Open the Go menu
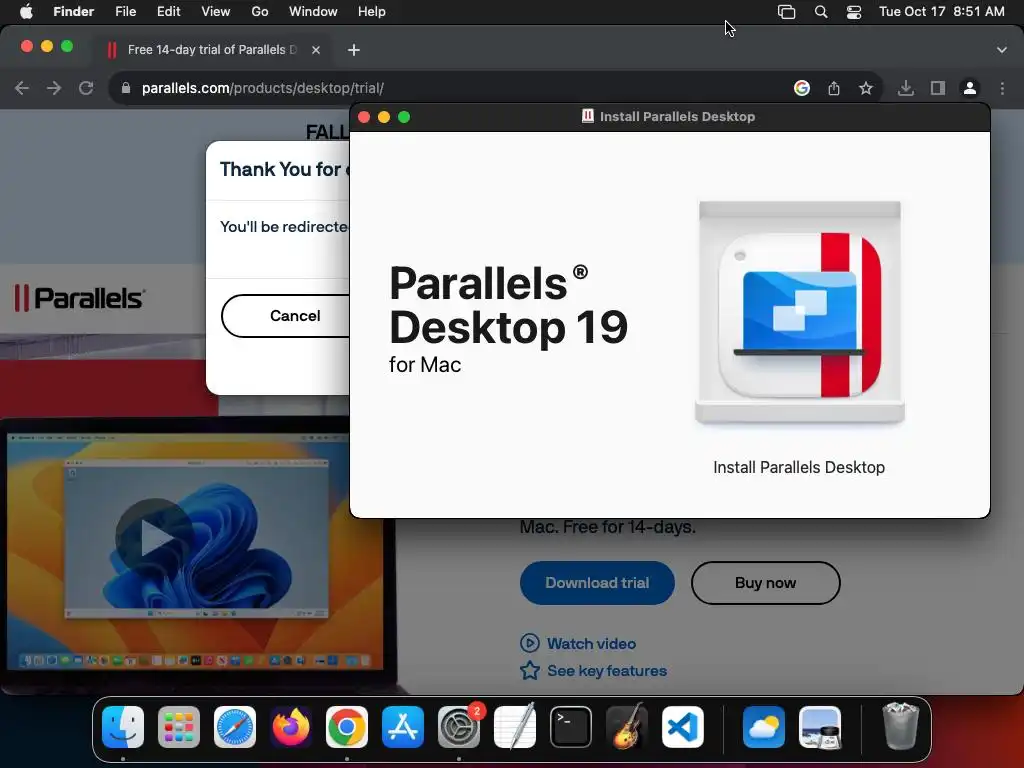 (260, 12)
